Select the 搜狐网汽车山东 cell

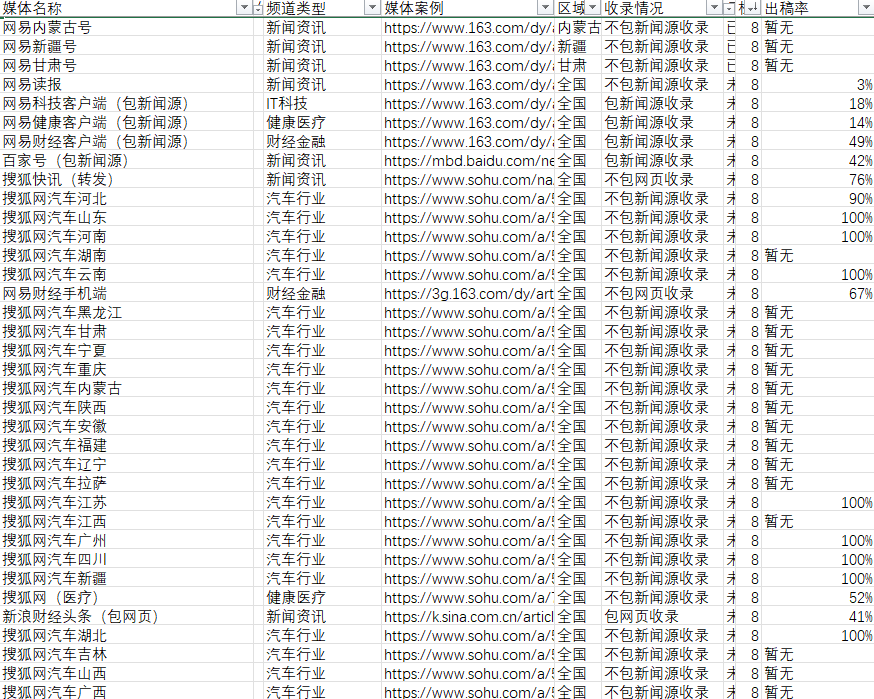coord(127,217)
